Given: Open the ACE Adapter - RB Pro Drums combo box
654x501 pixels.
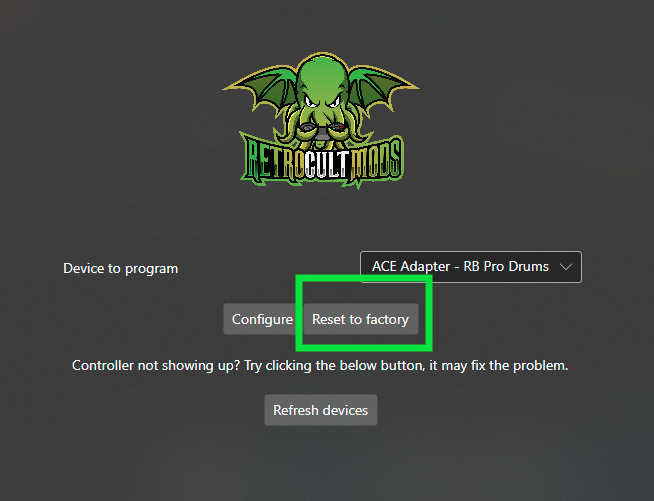Looking at the screenshot, I should pos(470,267).
